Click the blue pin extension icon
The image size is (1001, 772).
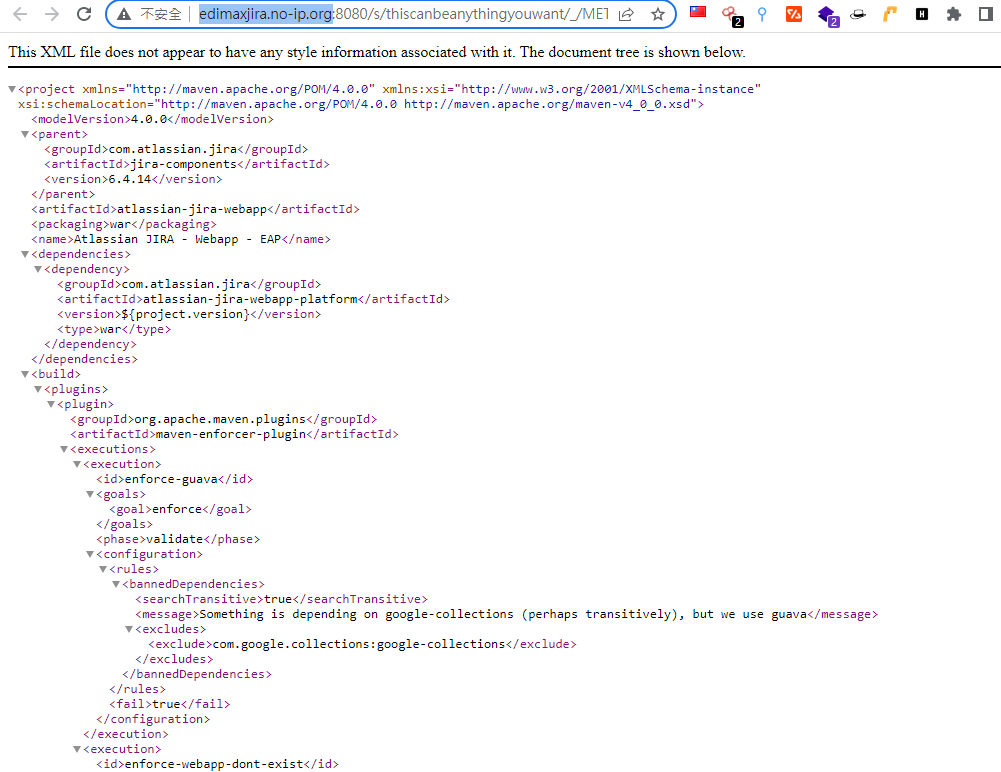coord(762,14)
